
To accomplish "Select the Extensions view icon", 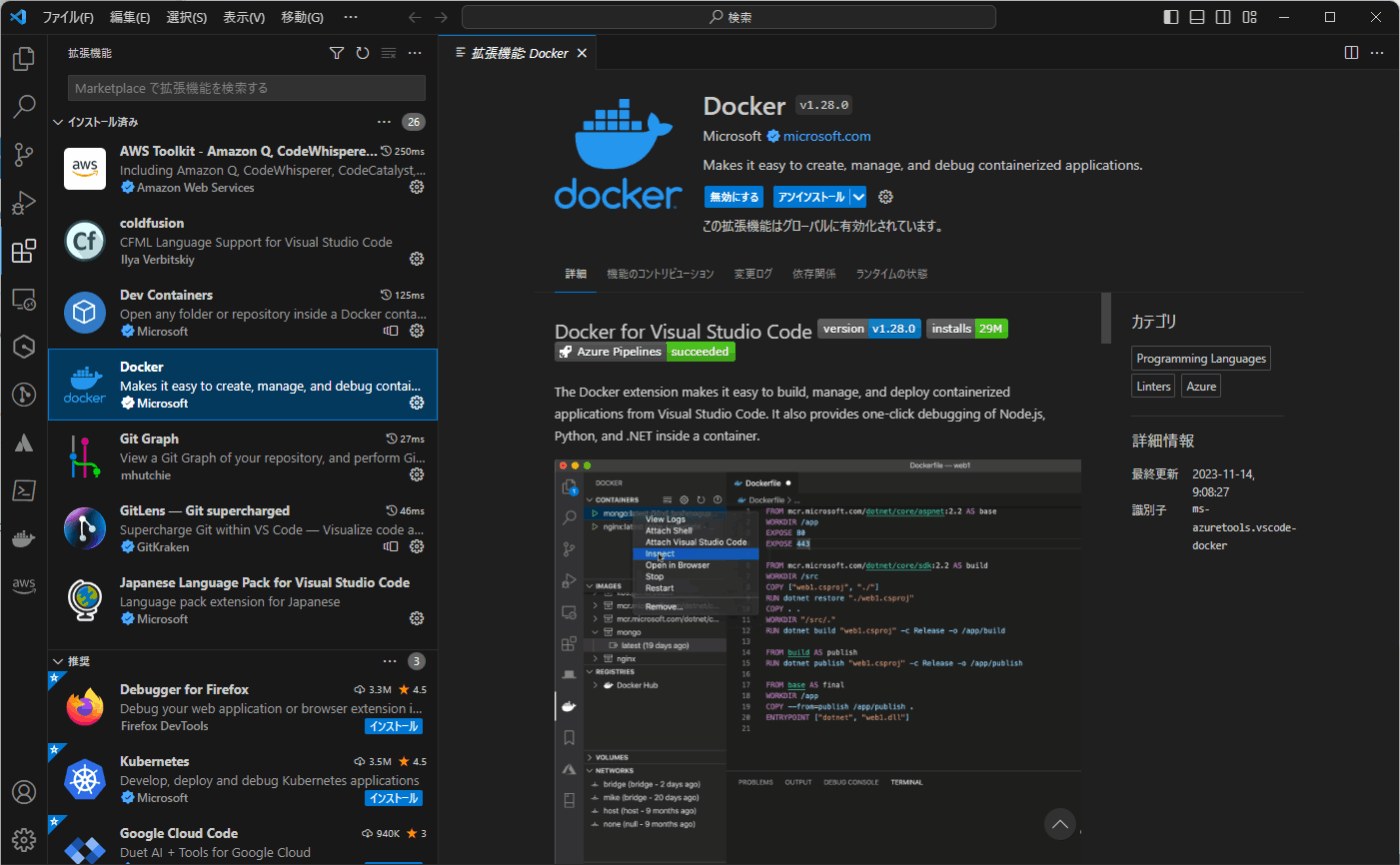I will pos(24,251).
